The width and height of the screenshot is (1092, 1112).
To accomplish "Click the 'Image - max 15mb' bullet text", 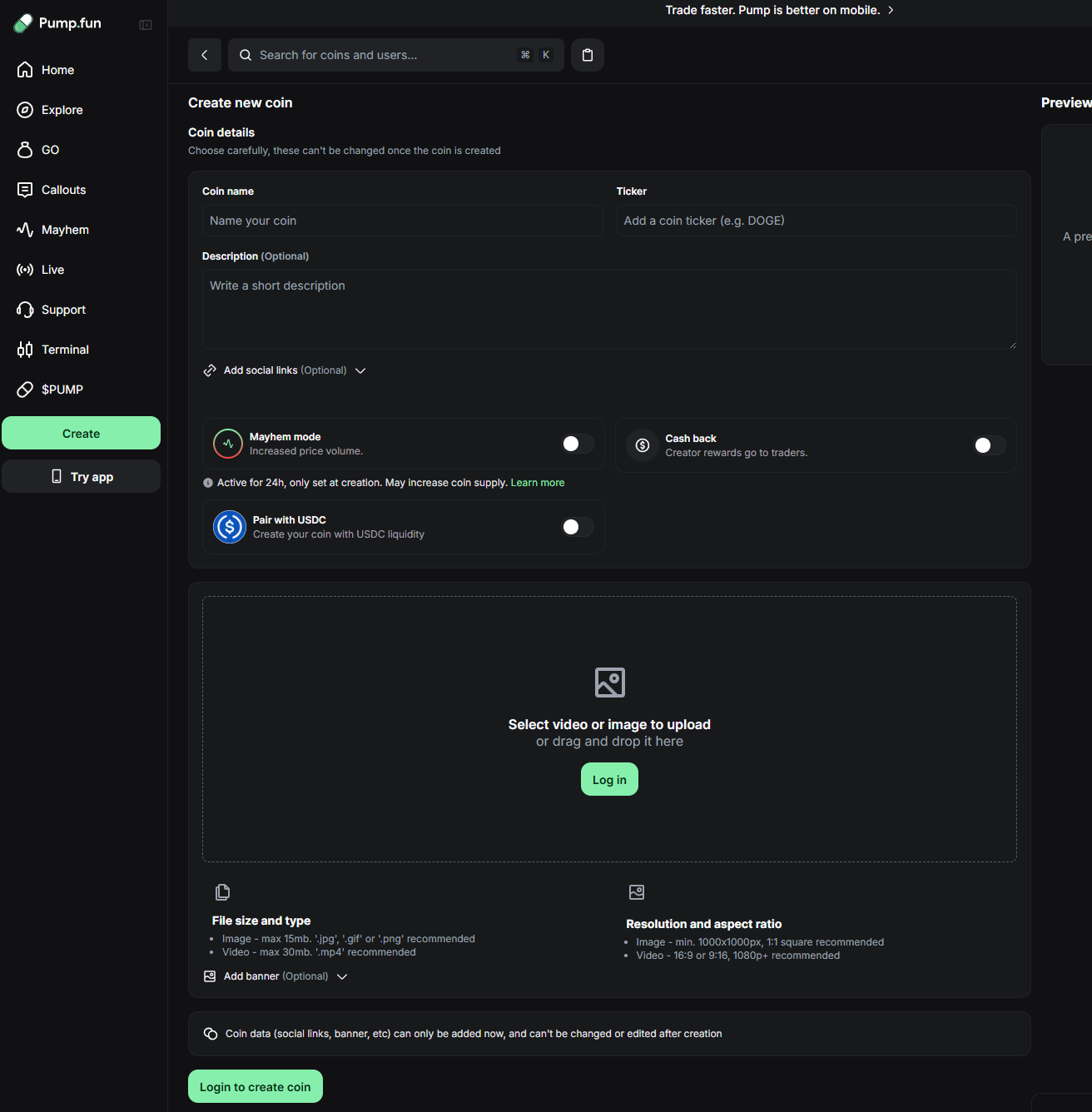I will pos(349,939).
